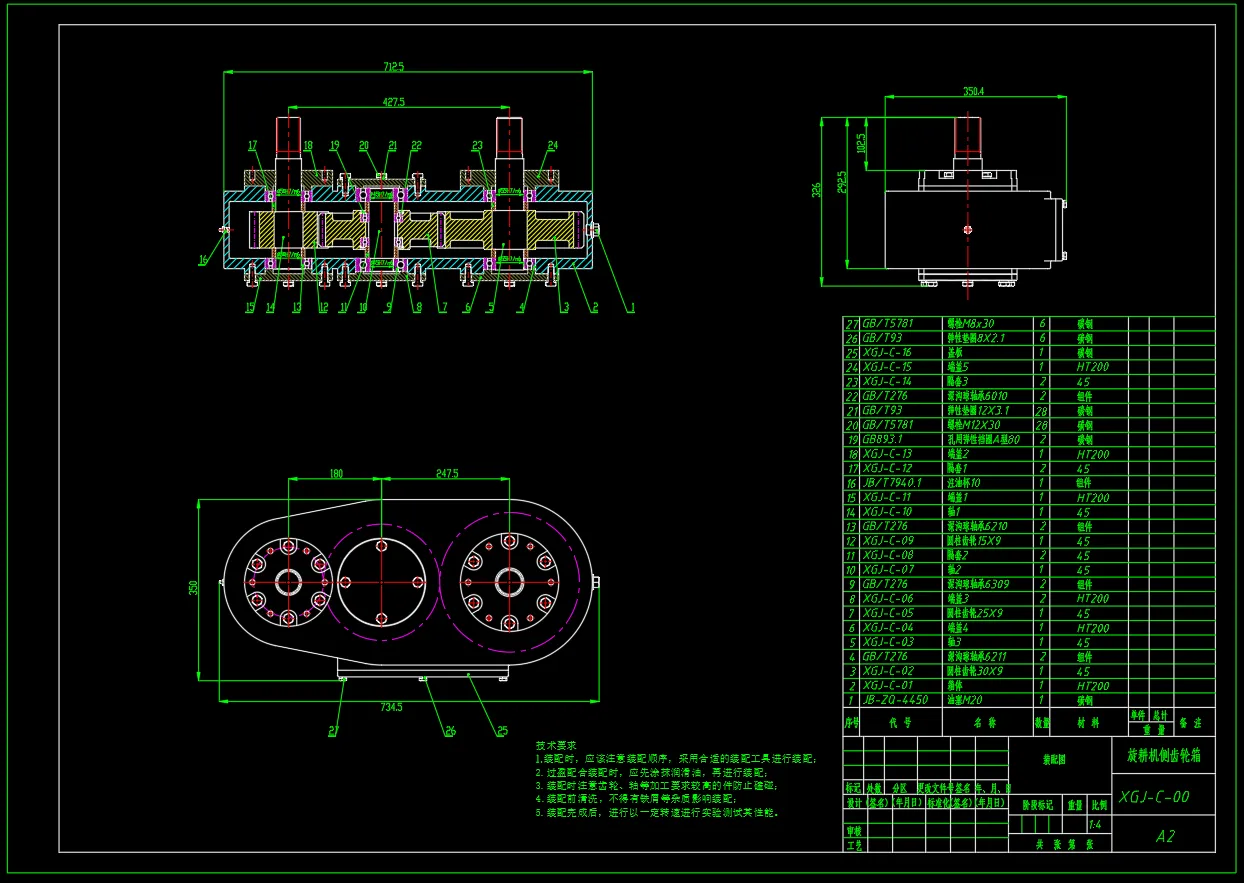The width and height of the screenshot is (1244, 883).
Task: Select drawing number XGJ-C-00 in title block
Action: 1155,797
